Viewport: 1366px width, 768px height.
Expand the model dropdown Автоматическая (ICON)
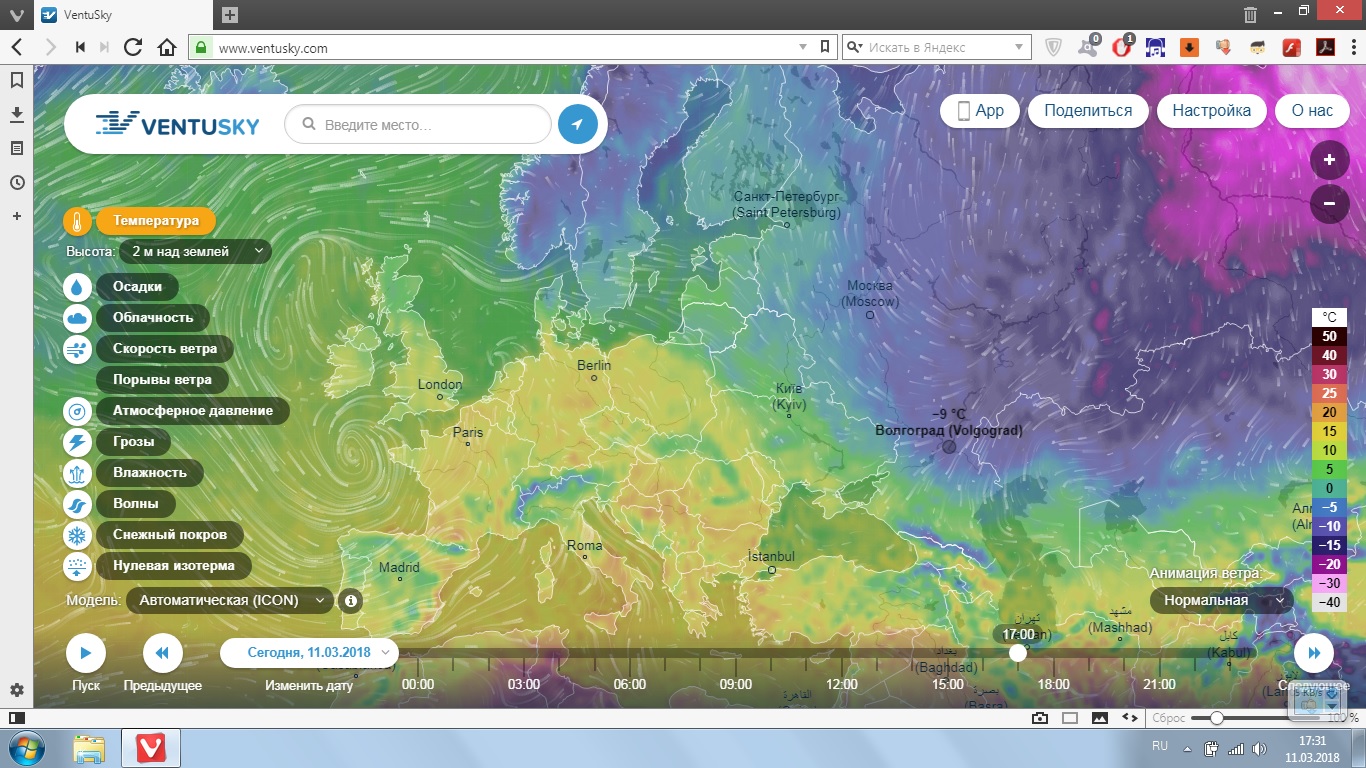230,601
